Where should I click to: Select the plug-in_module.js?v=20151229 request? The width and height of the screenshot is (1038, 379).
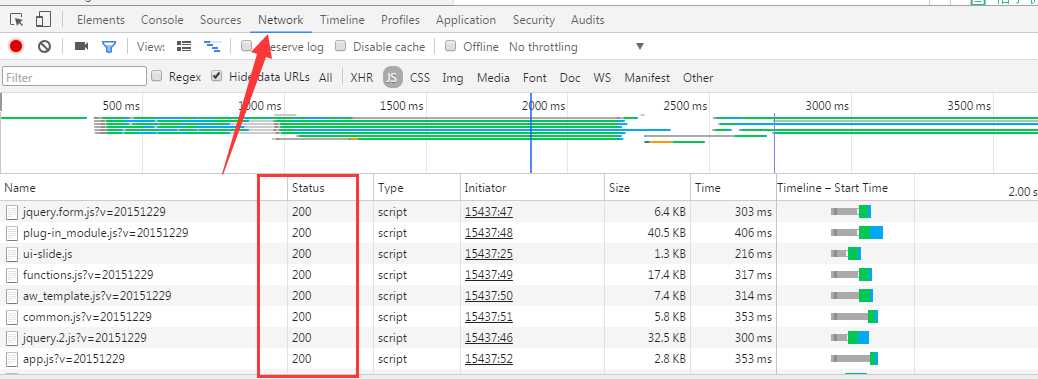(105, 233)
